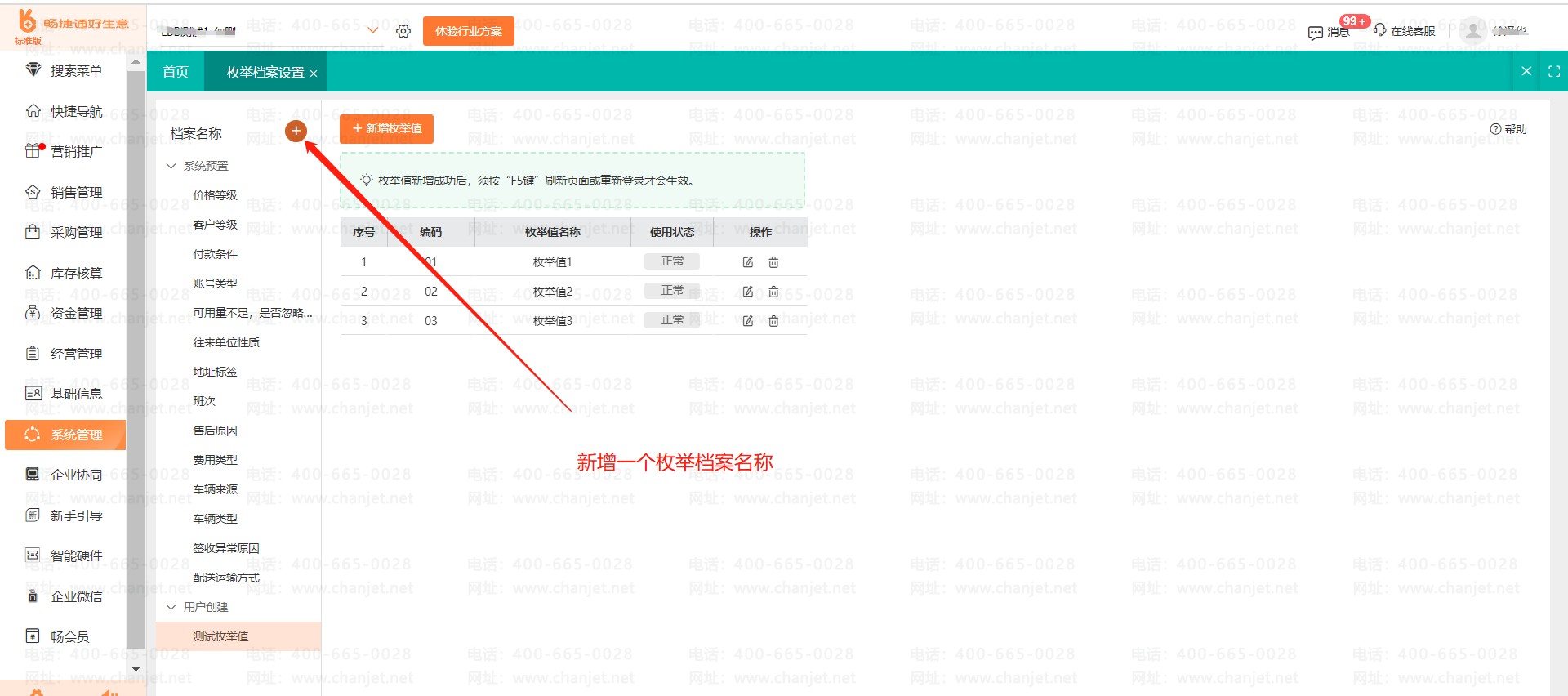
Task: Click the 体验行业方案 button
Action: (469, 31)
